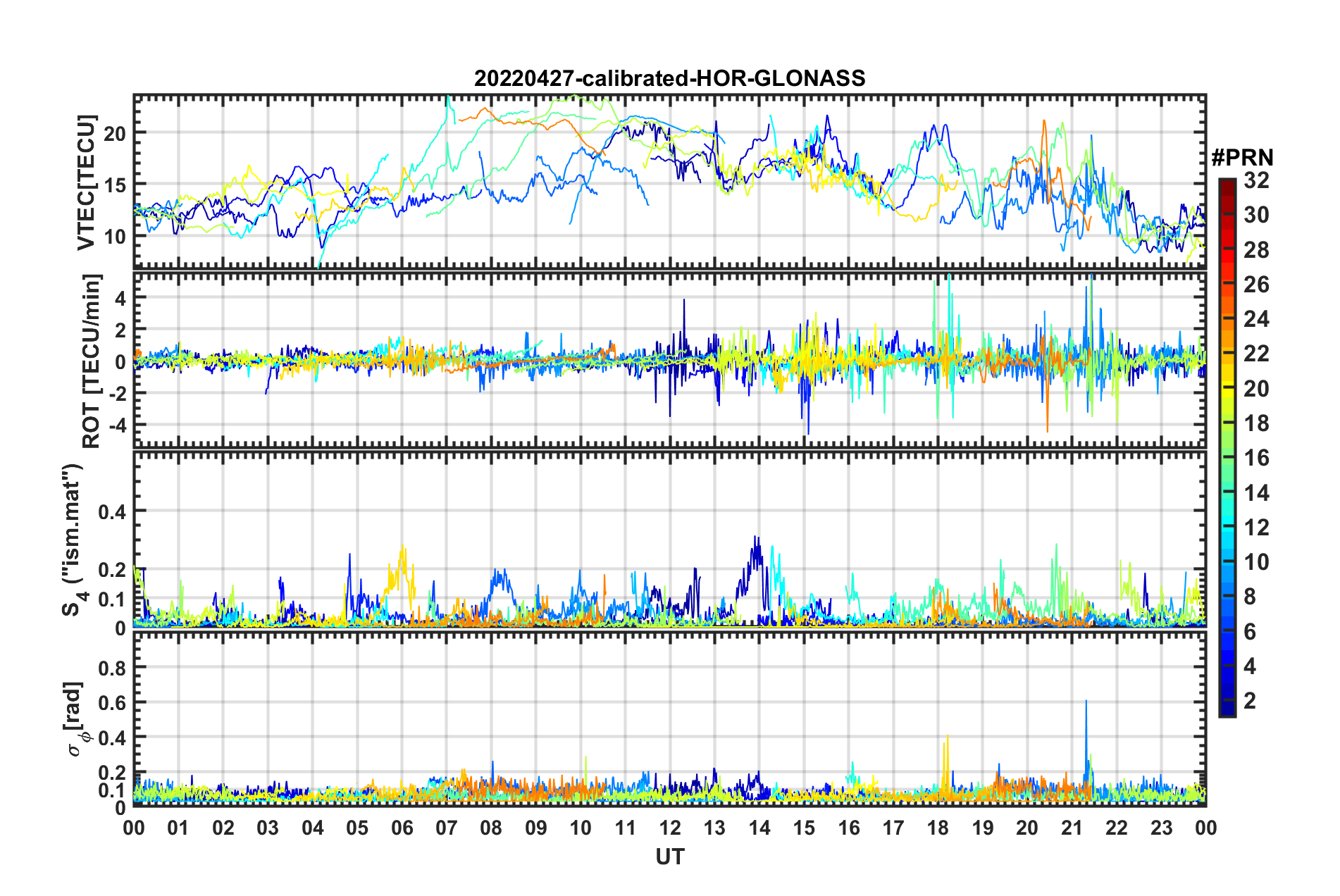Click the plot title 20220427-calibrated-HOR-GLONASS
Viewport: 1340px width, 896px height.
pyautogui.click(x=669, y=78)
